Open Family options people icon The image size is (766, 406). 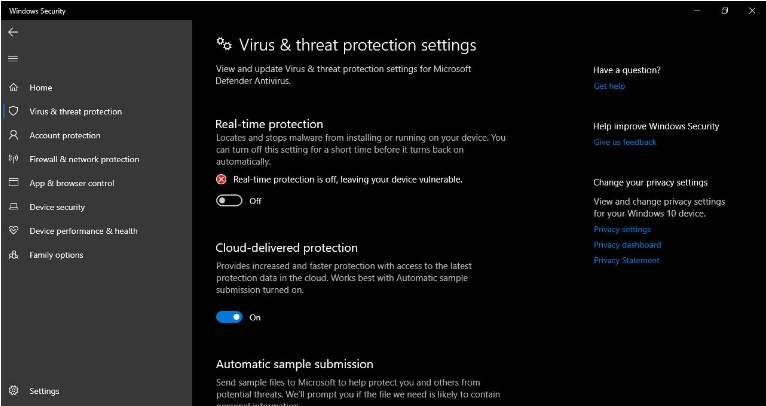pyautogui.click(x=14, y=255)
